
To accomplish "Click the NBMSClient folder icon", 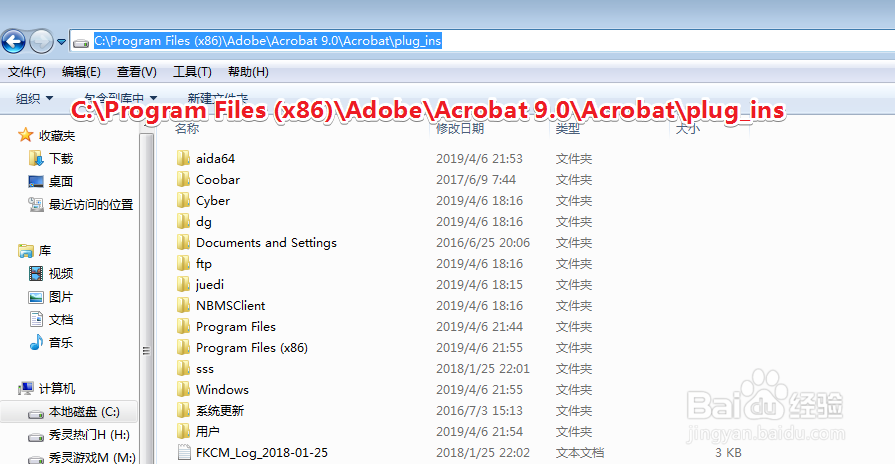I will click(x=183, y=305).
